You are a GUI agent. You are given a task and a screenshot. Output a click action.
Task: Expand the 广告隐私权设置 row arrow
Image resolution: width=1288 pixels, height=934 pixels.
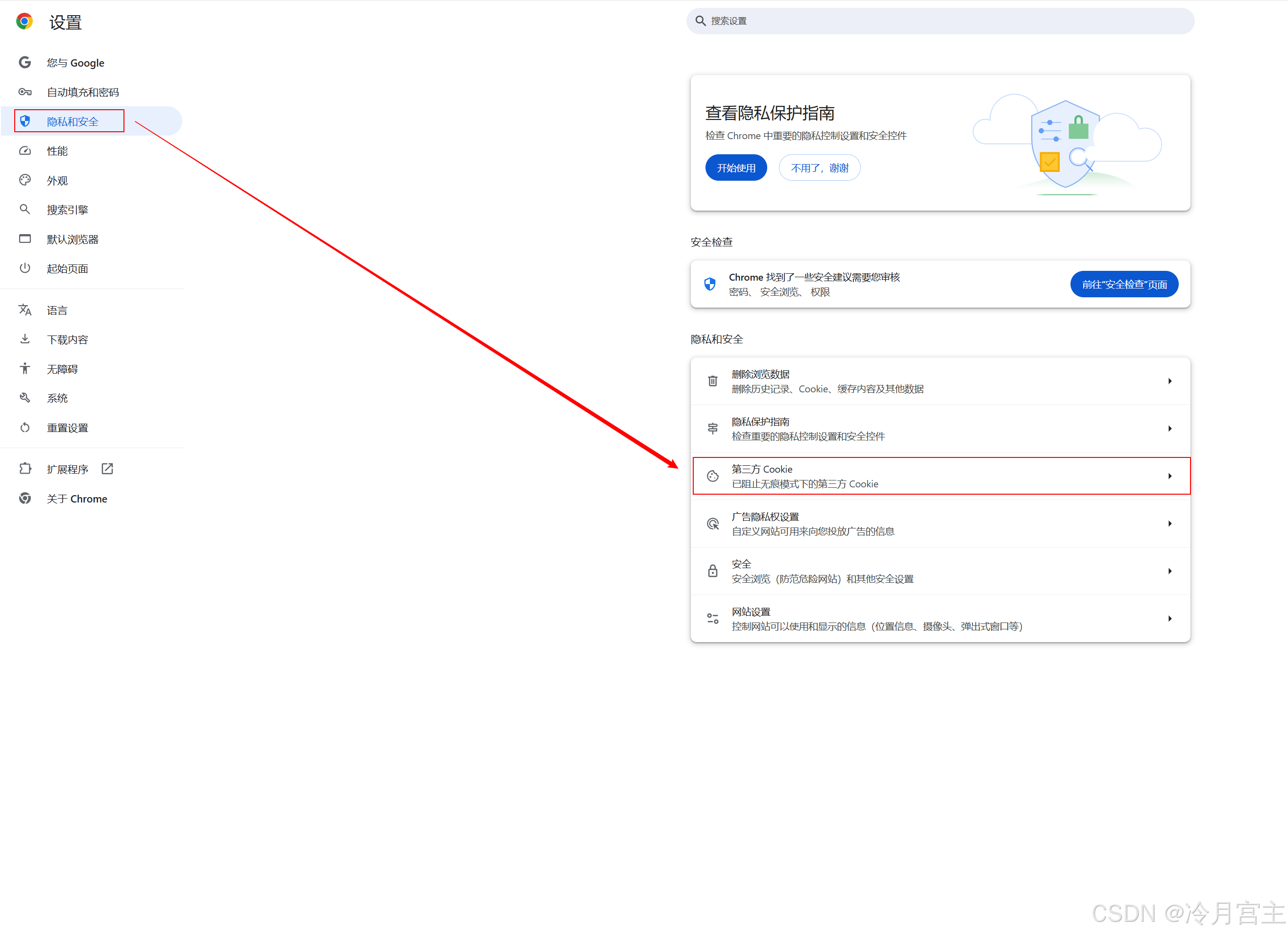pos(1169,524)
